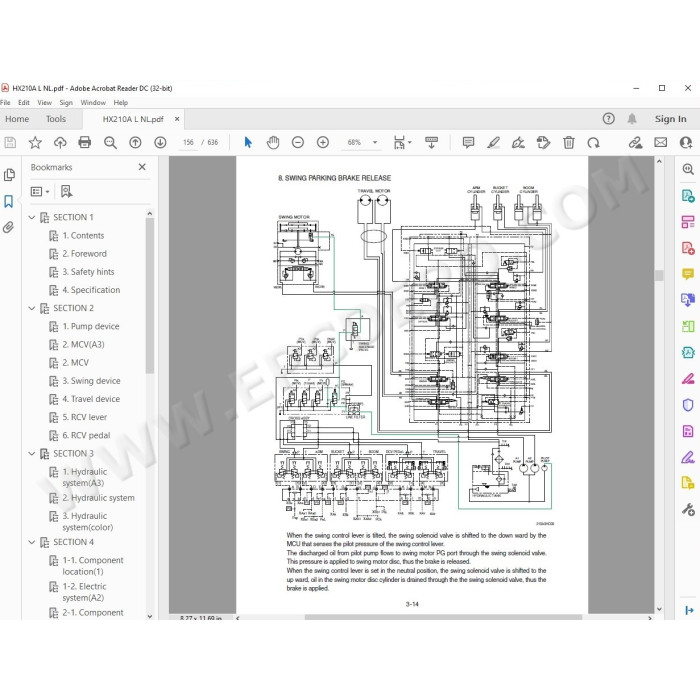The width and height of the screenshot is (700, 700).
Task: Open the Sign menu
Action: 66,102
